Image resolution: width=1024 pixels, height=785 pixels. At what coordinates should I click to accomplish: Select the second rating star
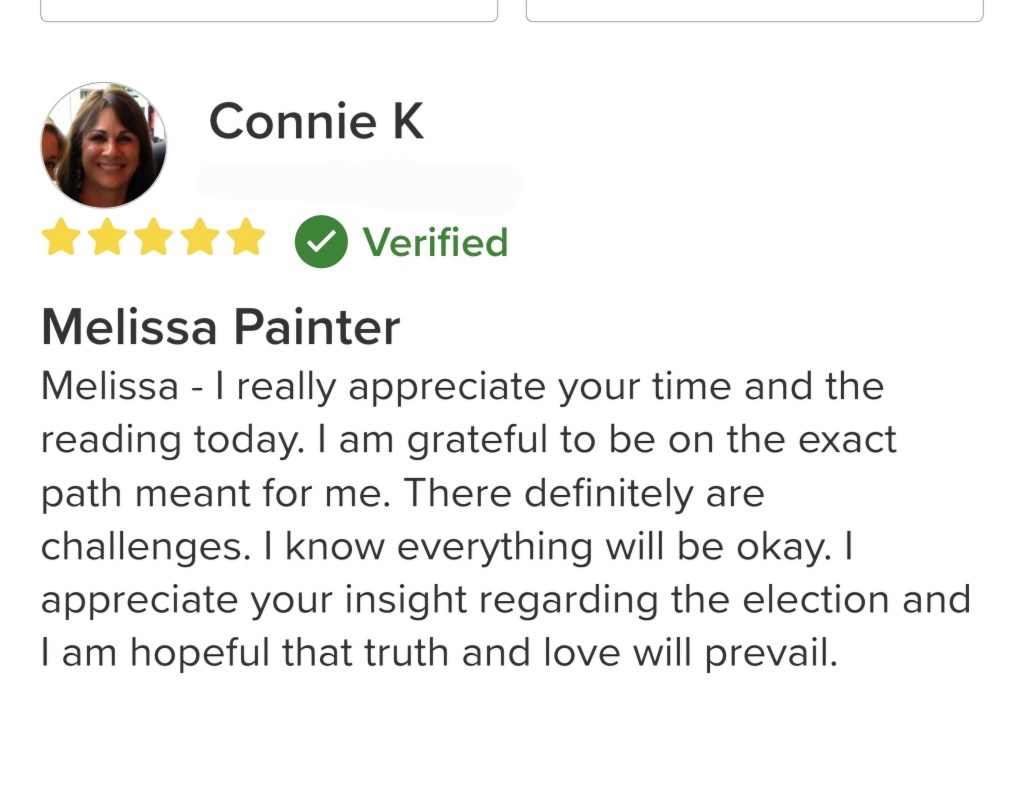click(107, 239)
